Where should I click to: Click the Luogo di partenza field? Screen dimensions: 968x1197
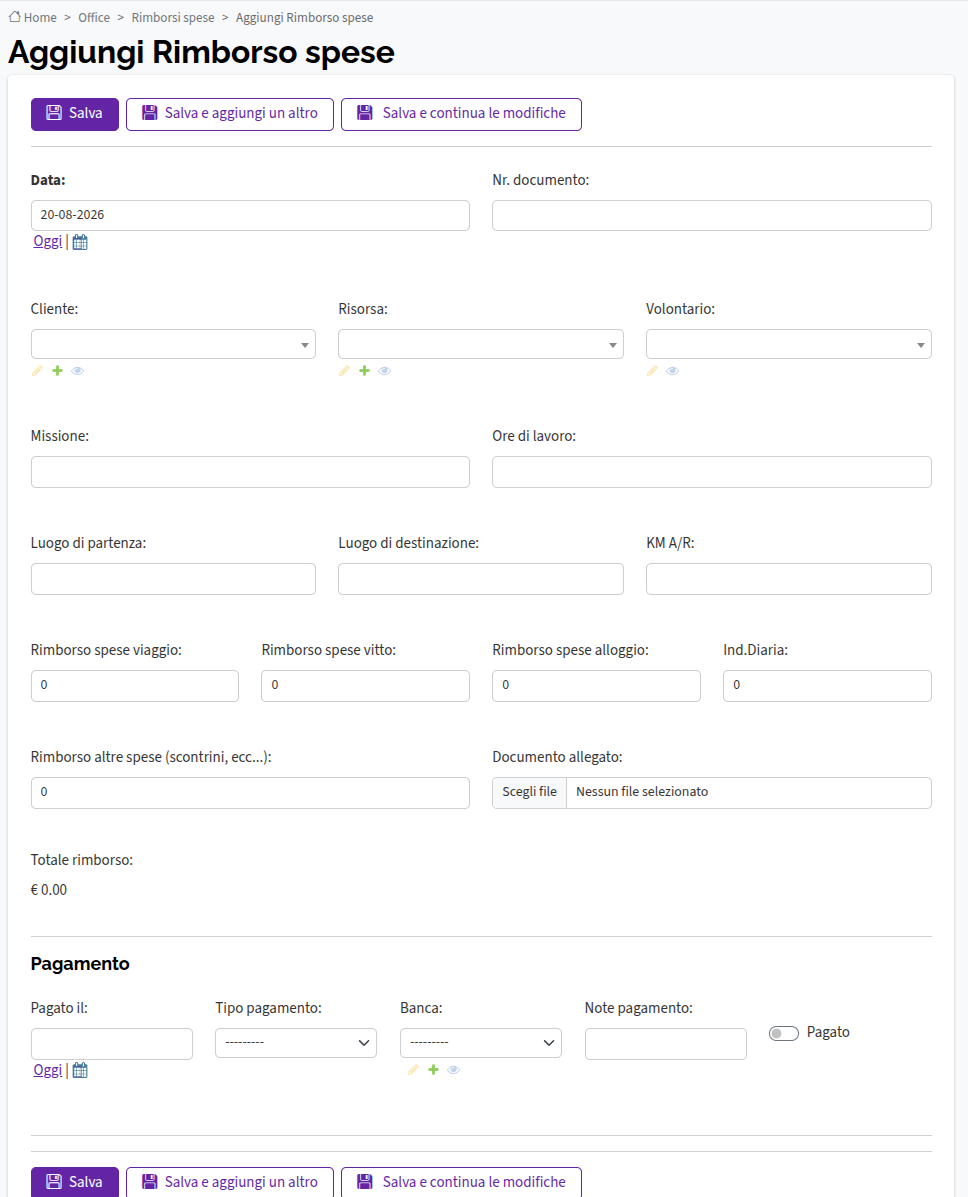(173, 579)
